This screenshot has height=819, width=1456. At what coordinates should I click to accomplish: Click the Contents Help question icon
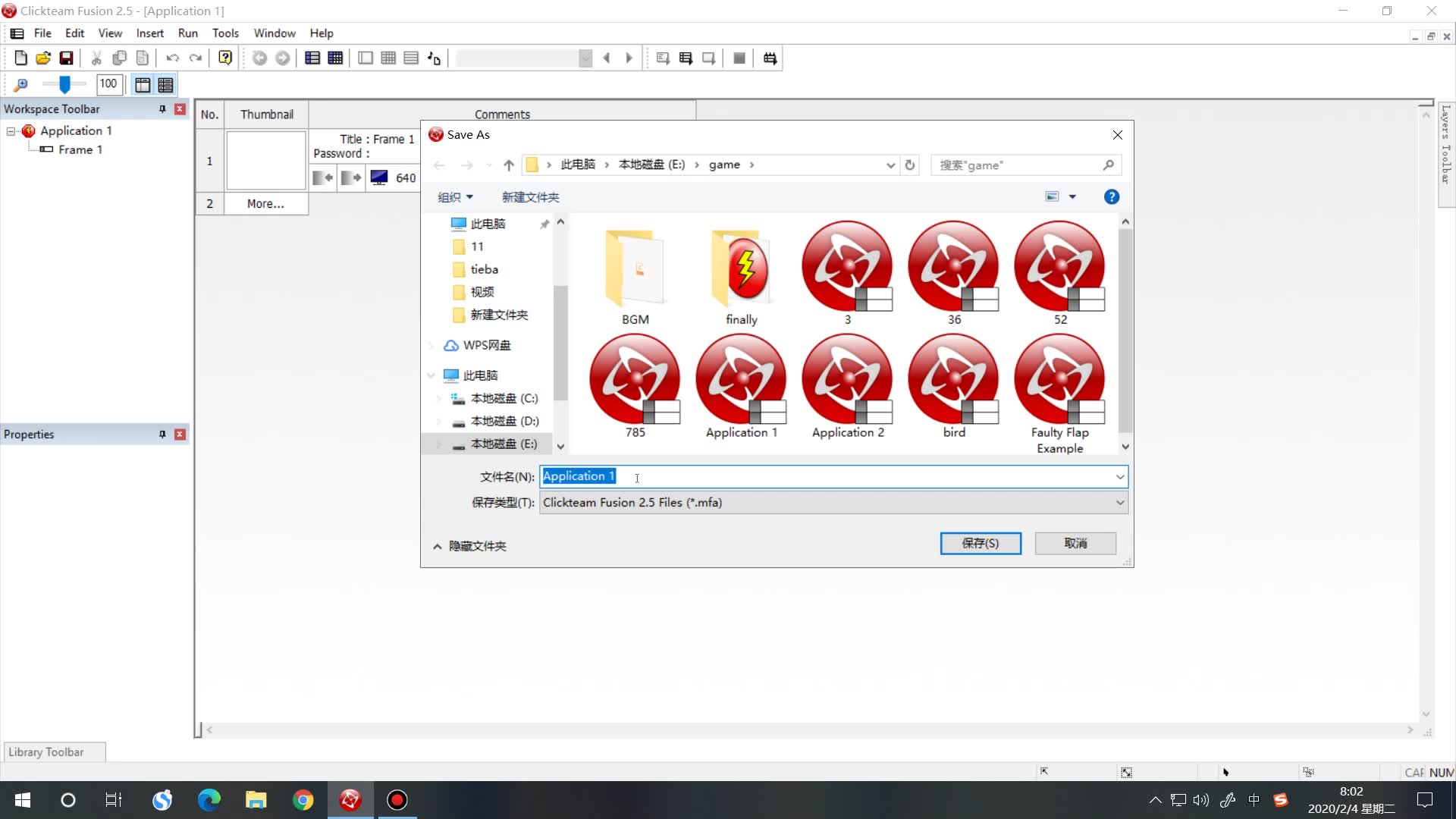225,58
